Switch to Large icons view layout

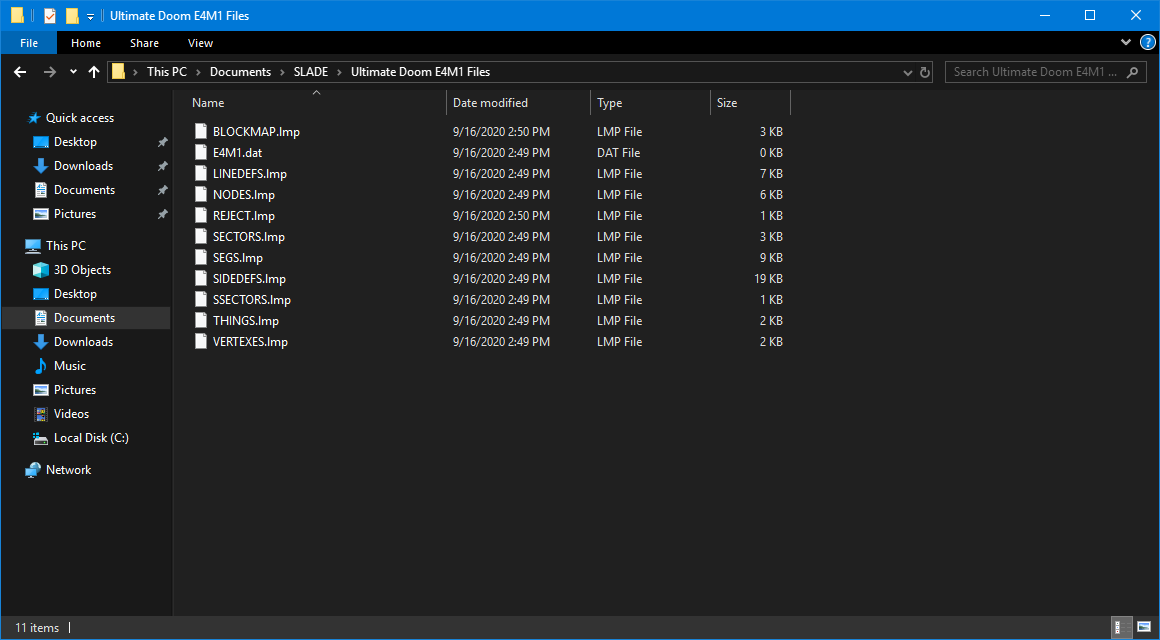(x=1143, y=628)
